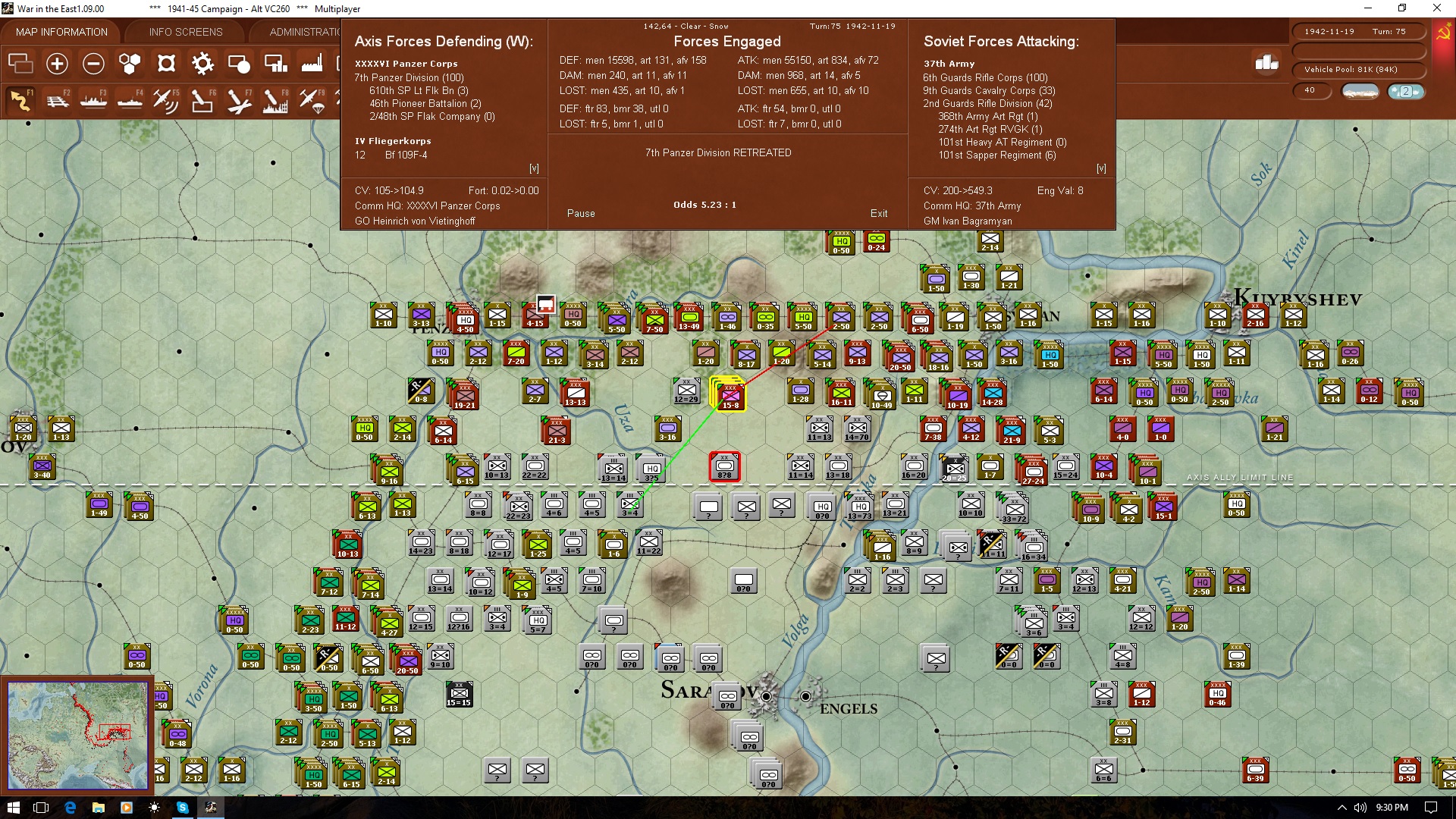Click the air weather indicator showing 2

point(1406,92)
